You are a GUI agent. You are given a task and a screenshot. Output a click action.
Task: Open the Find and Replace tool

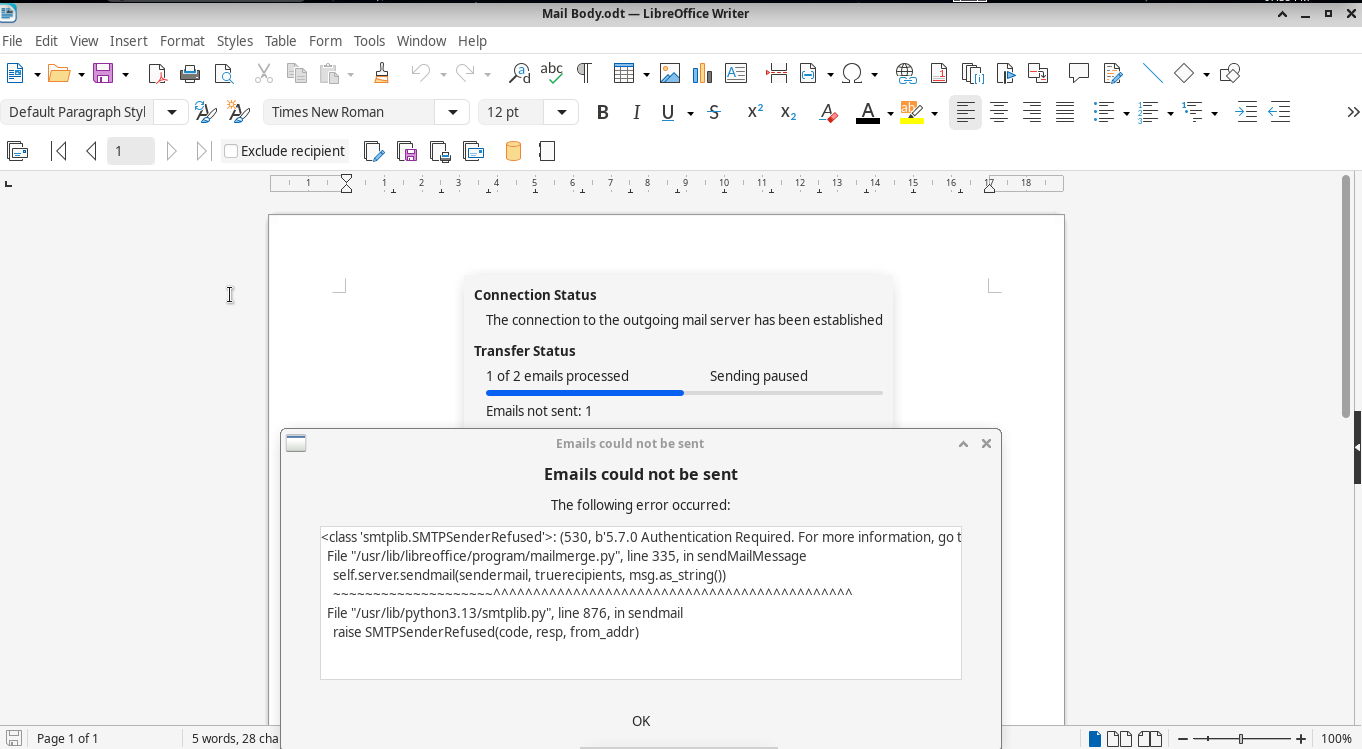tap(520, 73)
